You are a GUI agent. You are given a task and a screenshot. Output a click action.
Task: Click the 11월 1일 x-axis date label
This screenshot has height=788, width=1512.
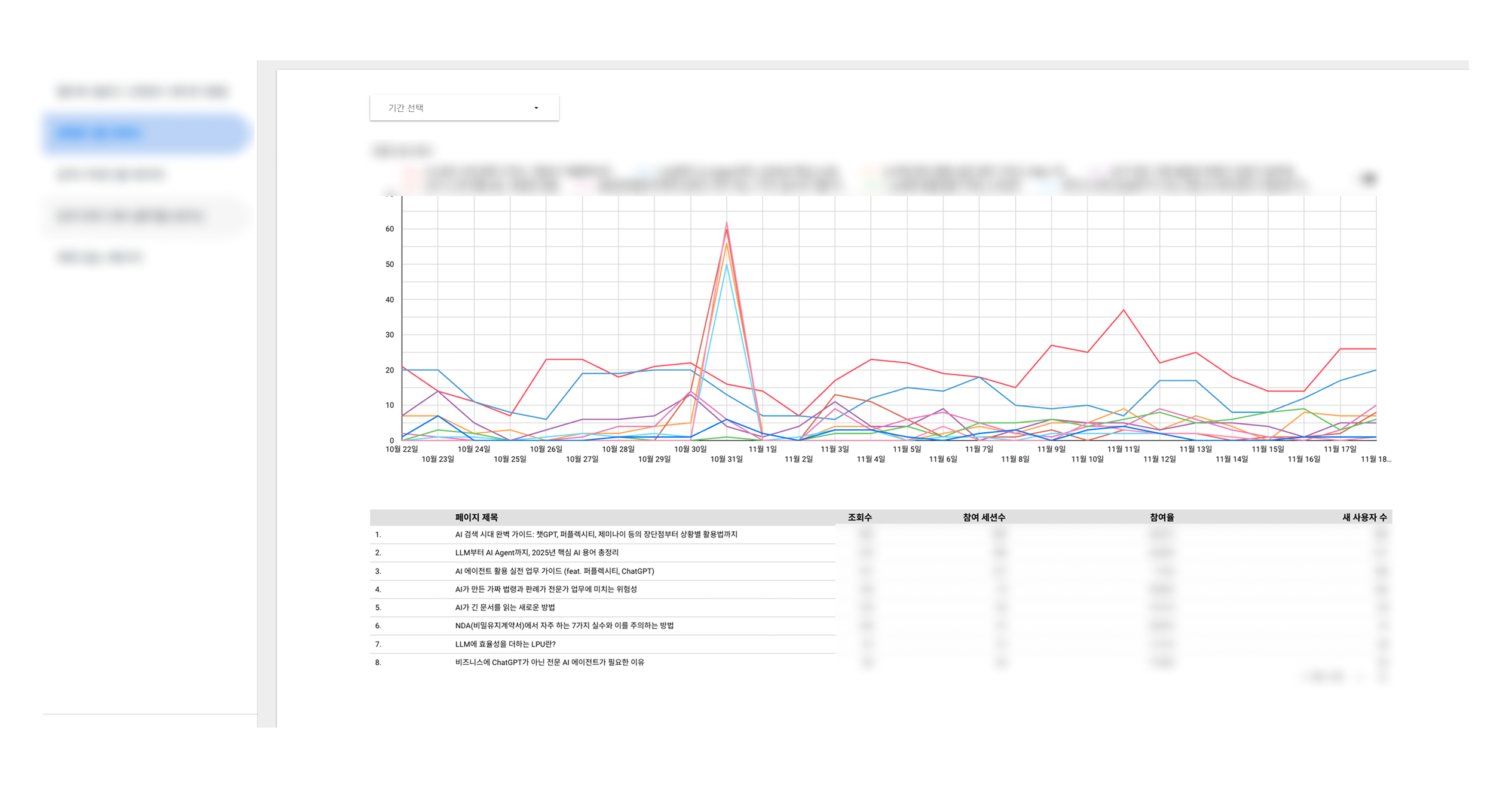click(763, 449)
